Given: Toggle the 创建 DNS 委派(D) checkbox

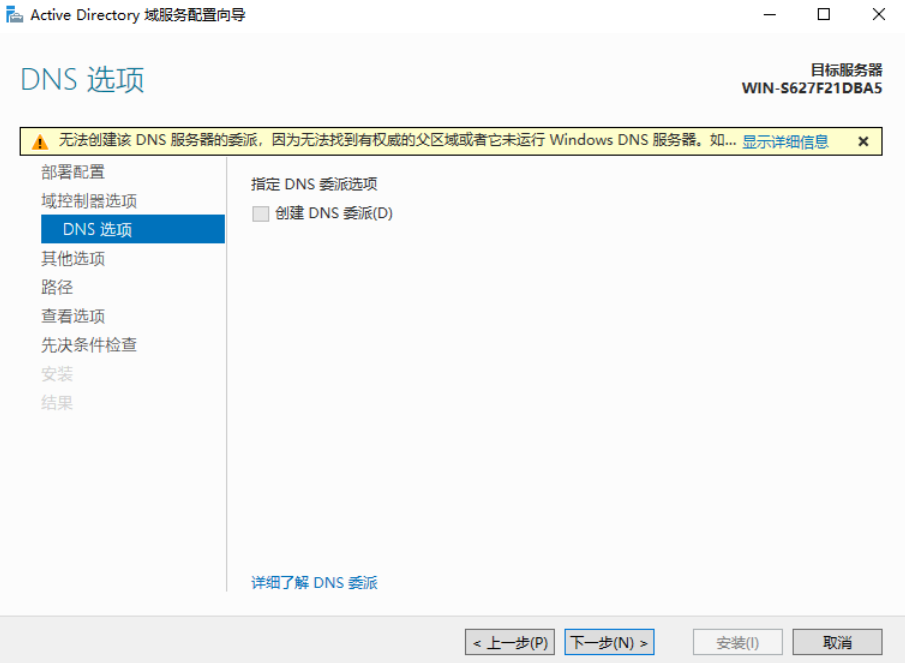Looking at the screenshot, I should pyautogui.click(x=260, y=213).
